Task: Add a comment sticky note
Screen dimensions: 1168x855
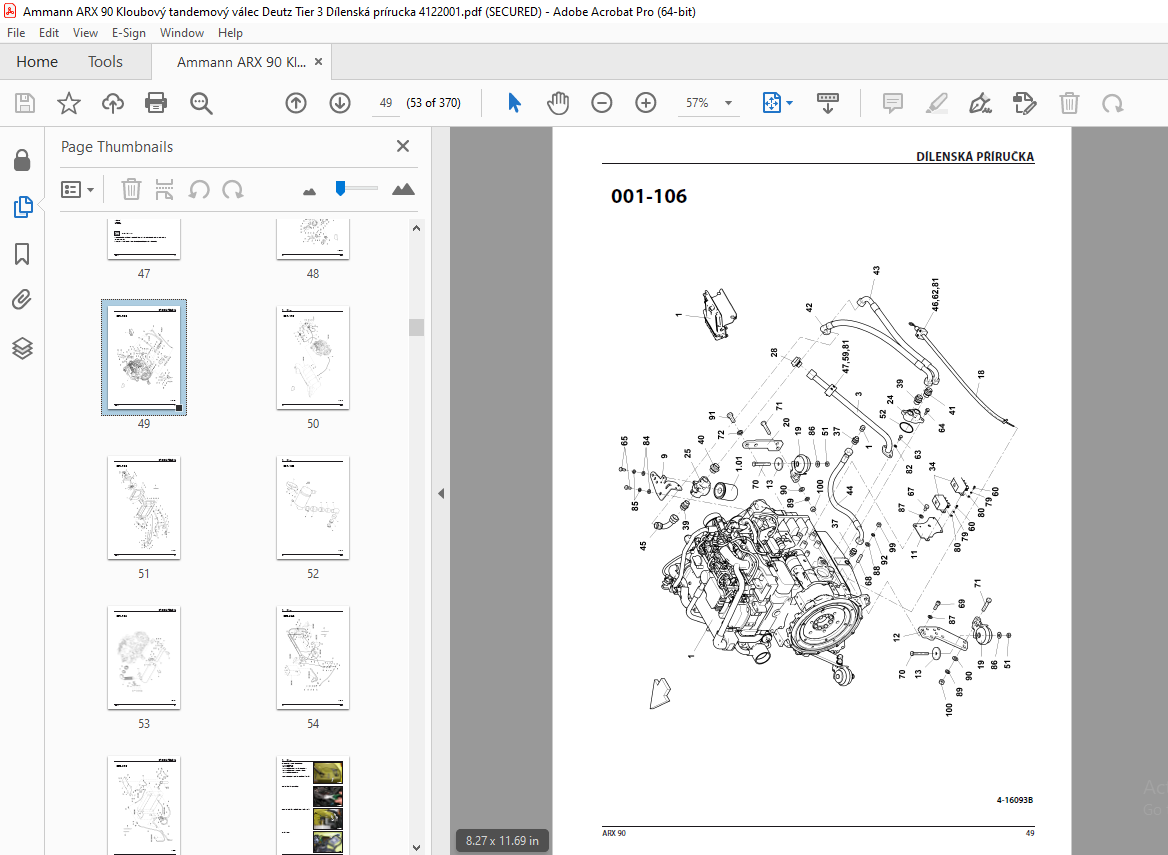Action: 892,103
